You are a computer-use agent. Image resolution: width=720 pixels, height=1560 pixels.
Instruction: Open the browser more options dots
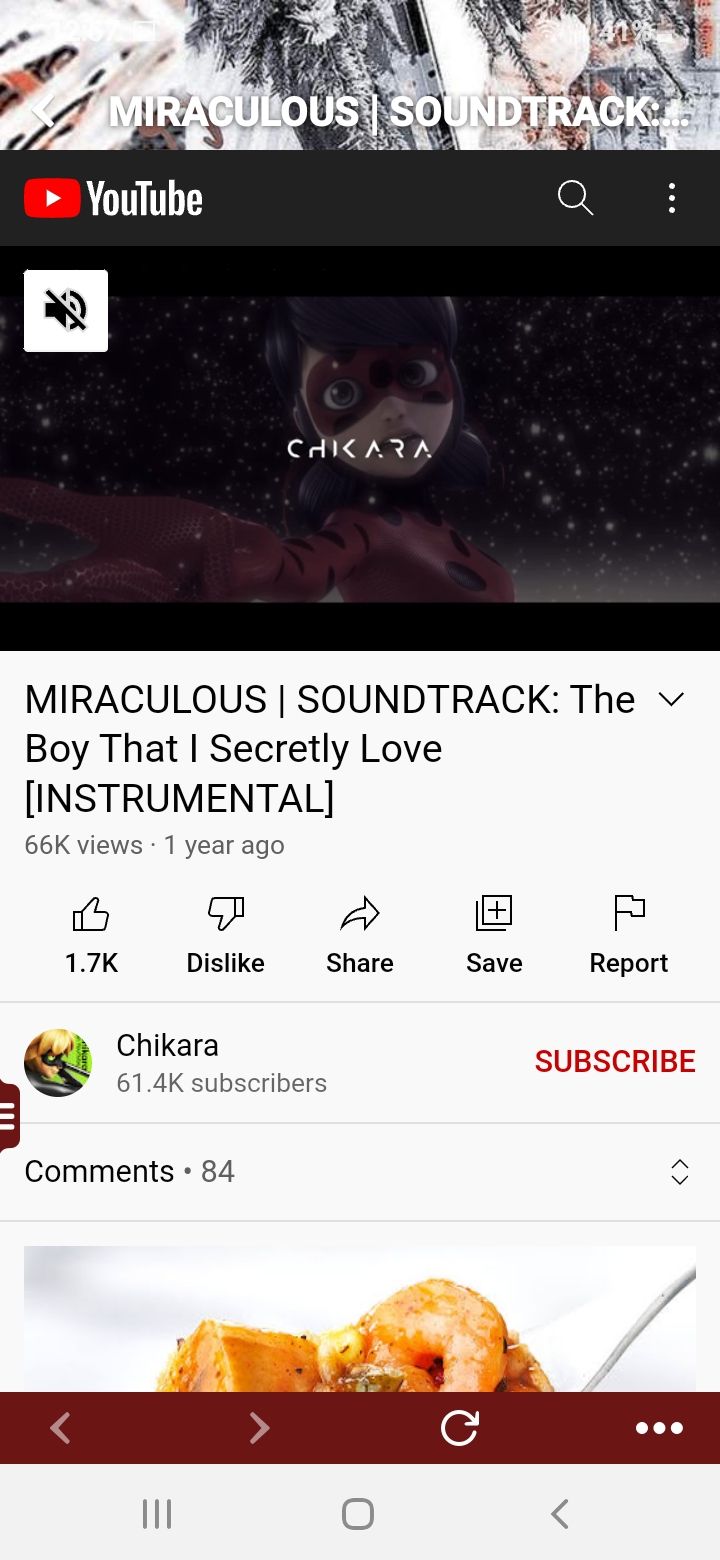point(660,1428)
